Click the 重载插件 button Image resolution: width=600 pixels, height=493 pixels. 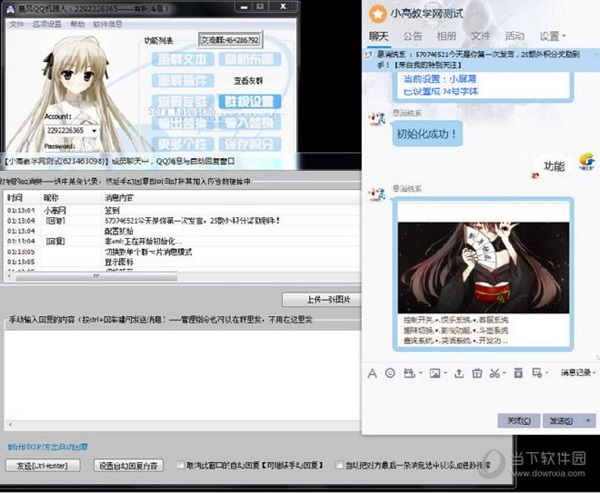click(x=183, y=80)
